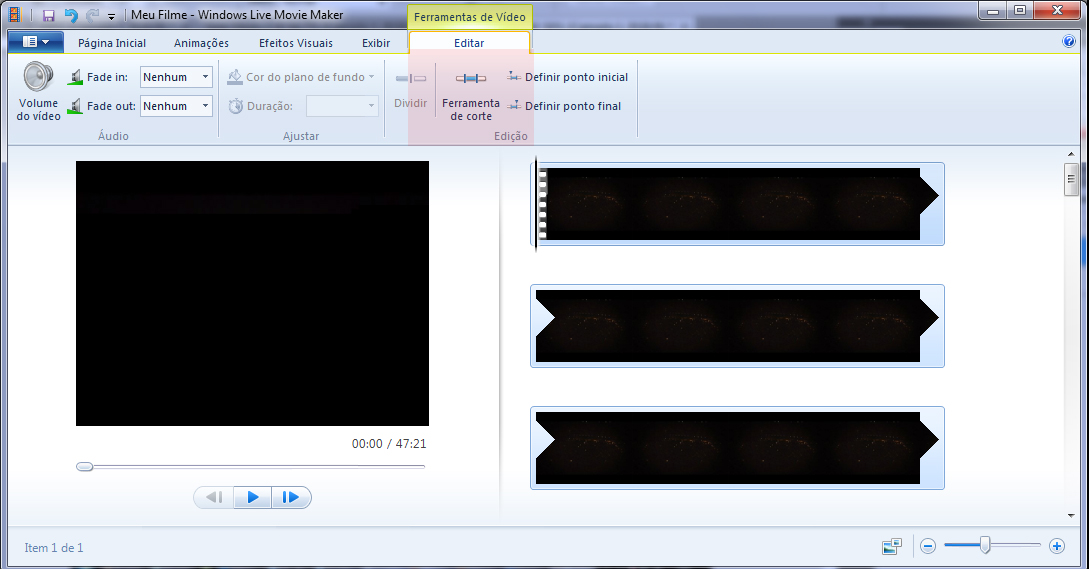Advance to next frame in preview
The image size is (1089, 569).
tap(291, 497)
